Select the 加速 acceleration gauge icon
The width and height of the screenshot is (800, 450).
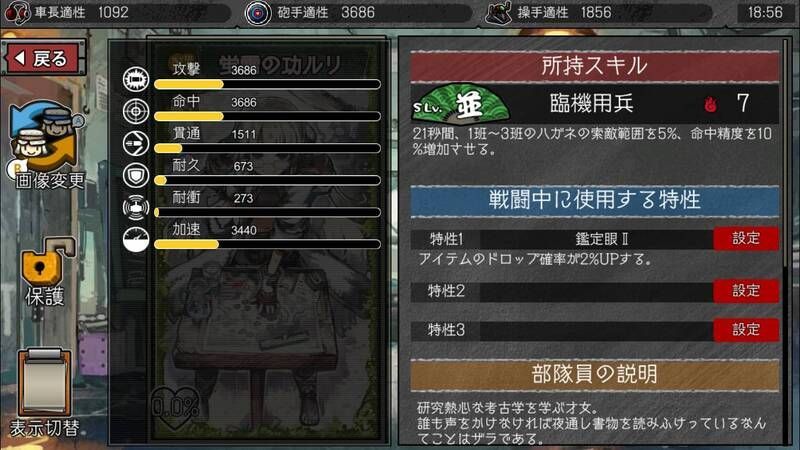click(x=136, y=239)
